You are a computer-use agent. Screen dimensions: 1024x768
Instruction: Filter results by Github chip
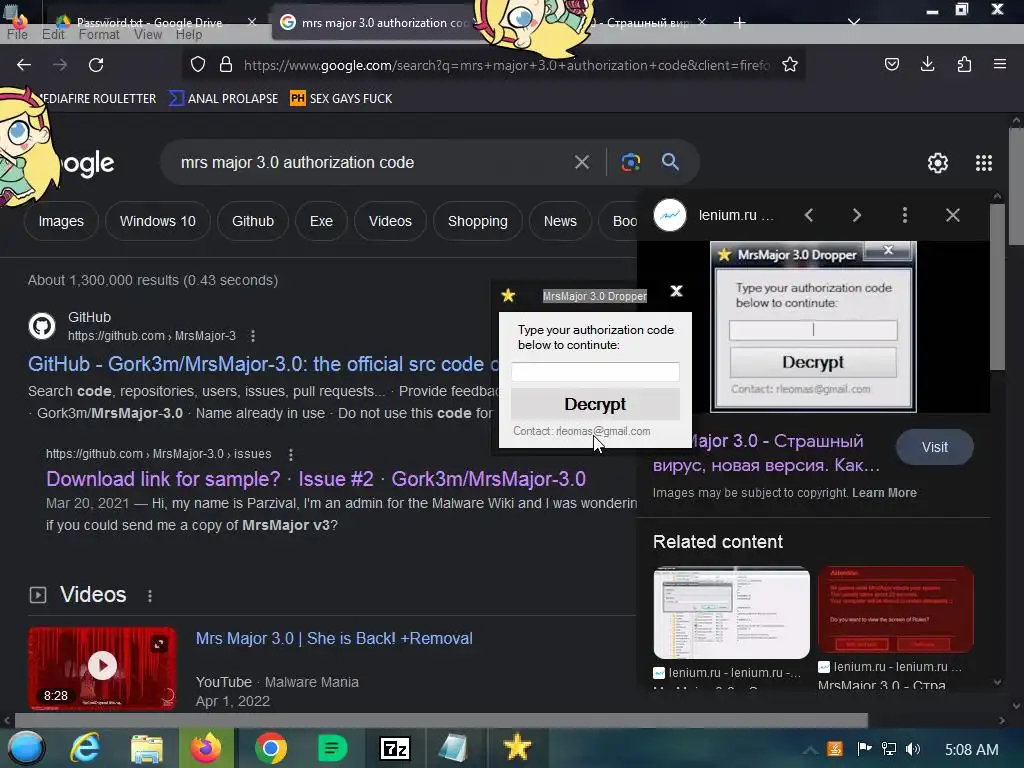(253, 221)
